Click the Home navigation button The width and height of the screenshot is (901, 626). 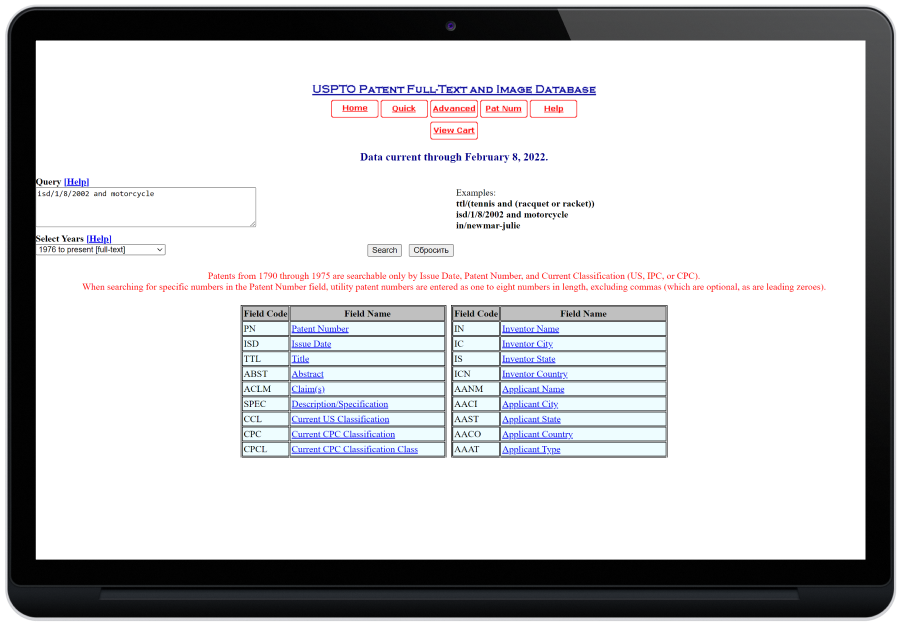[354, 109]
